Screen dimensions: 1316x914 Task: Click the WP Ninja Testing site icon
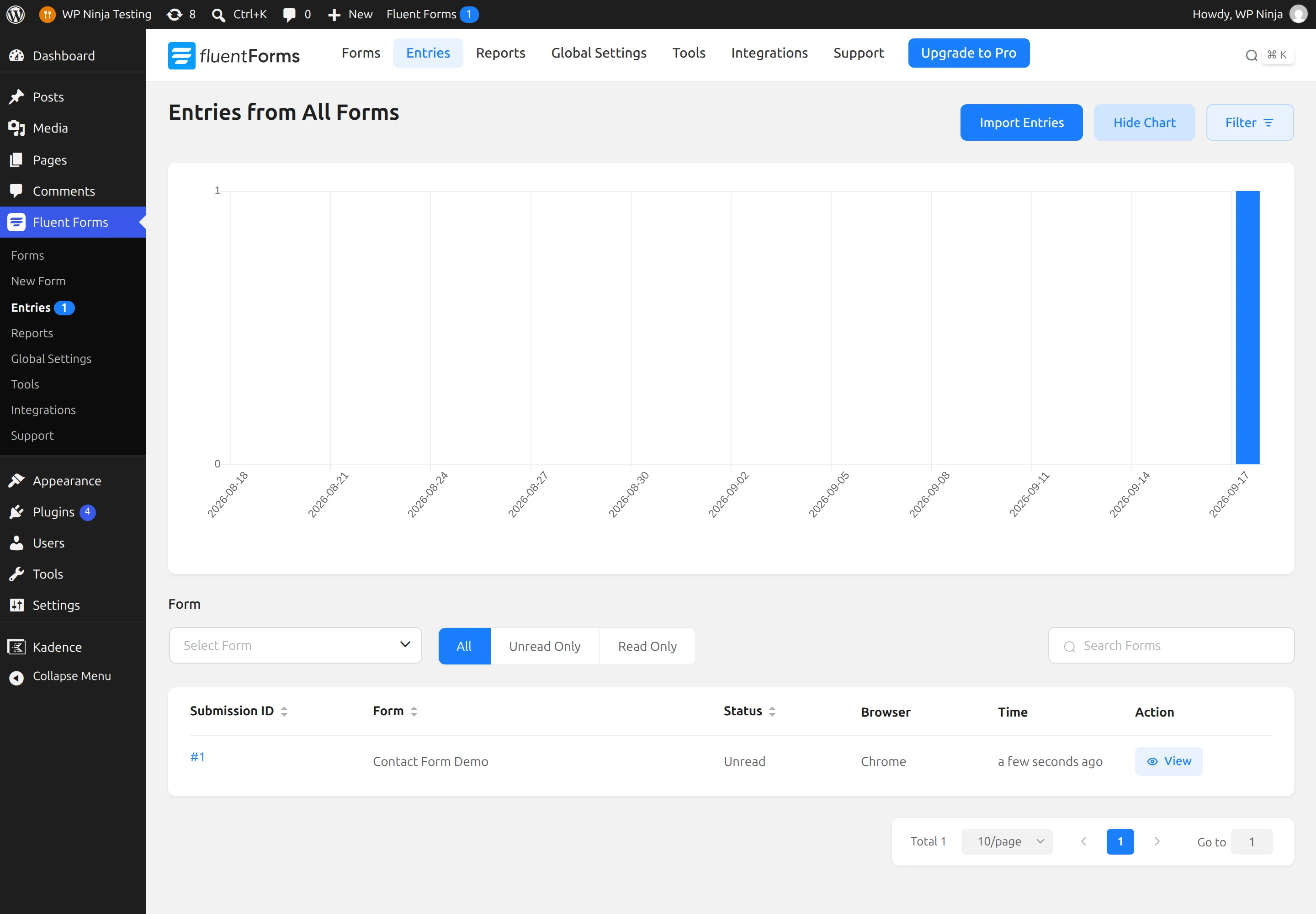pos(47,14)
